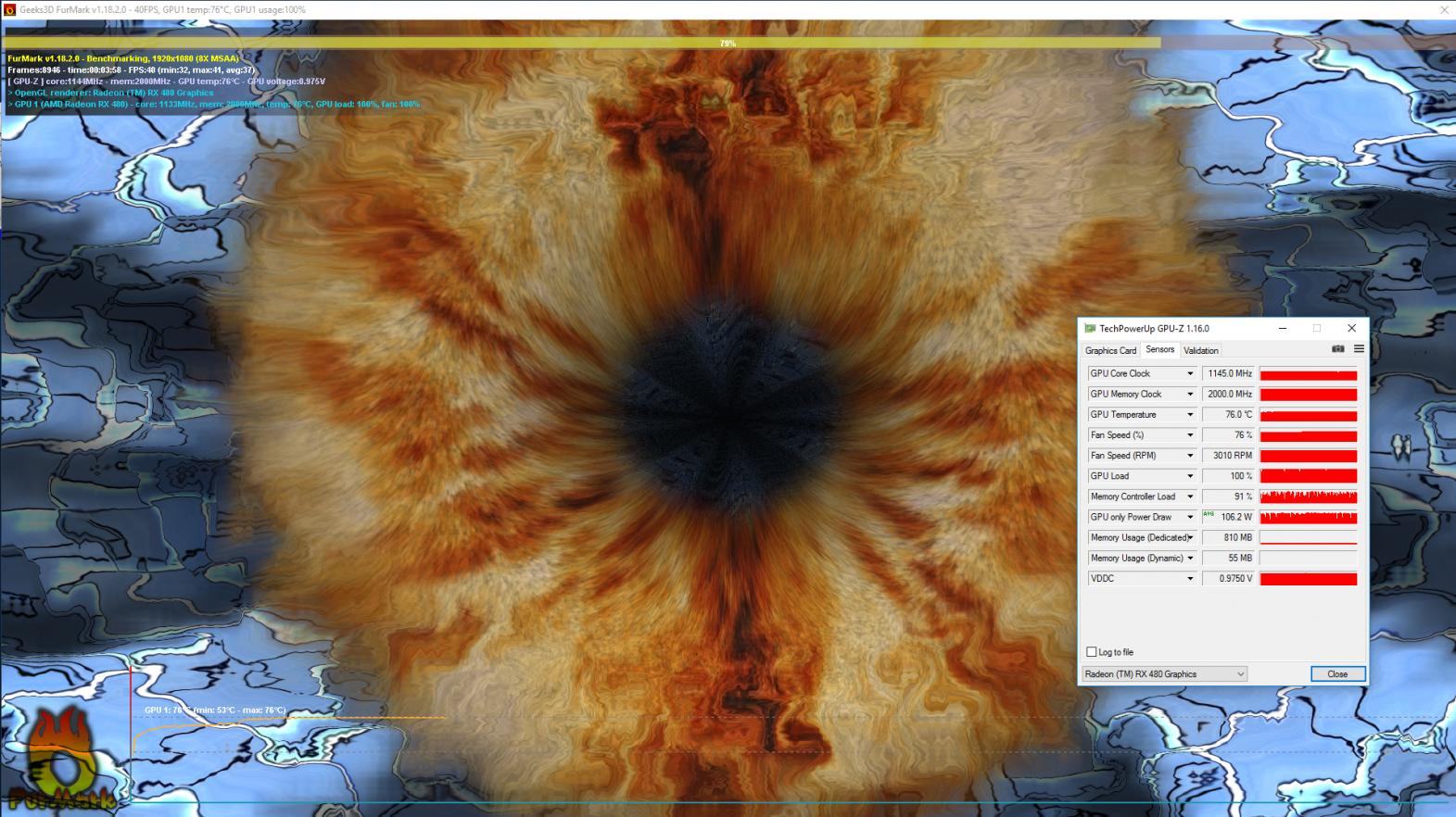
Task: Click the 3010 RPM fan speed value
Action: 1228,455
